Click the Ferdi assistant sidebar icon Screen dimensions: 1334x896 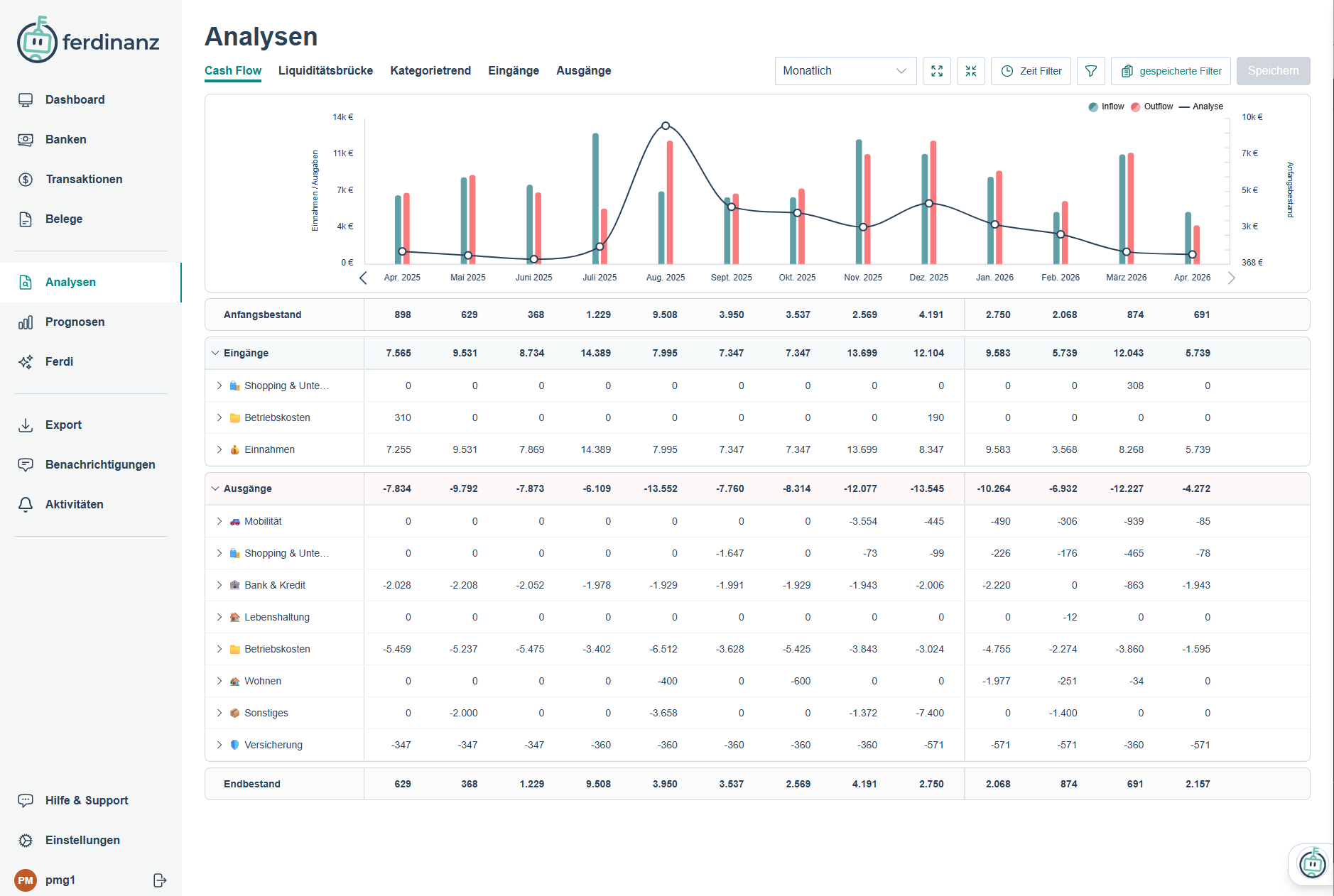point(26,361)
